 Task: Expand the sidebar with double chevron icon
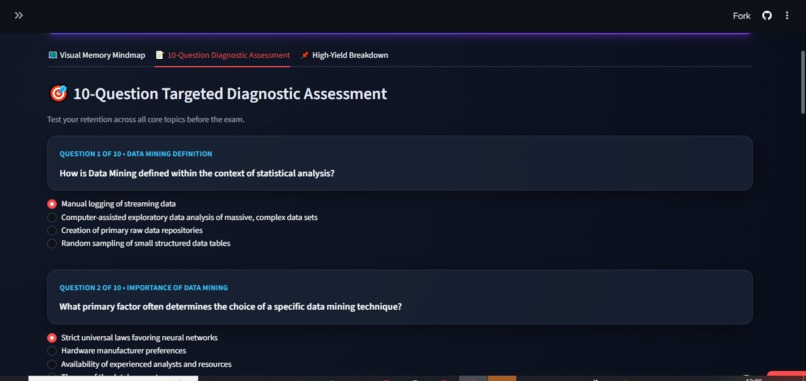[x=19, y=15]
